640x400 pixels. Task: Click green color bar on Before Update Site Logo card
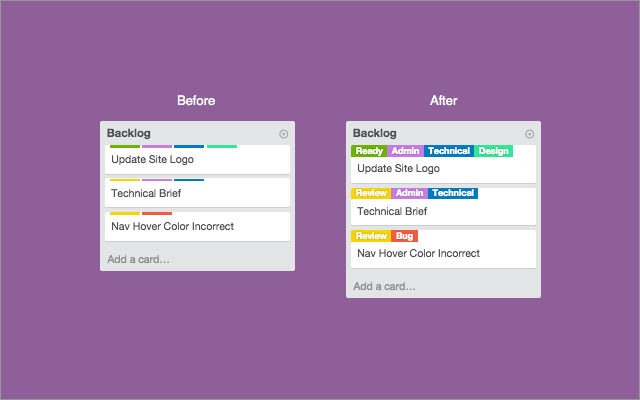[125, 147]
